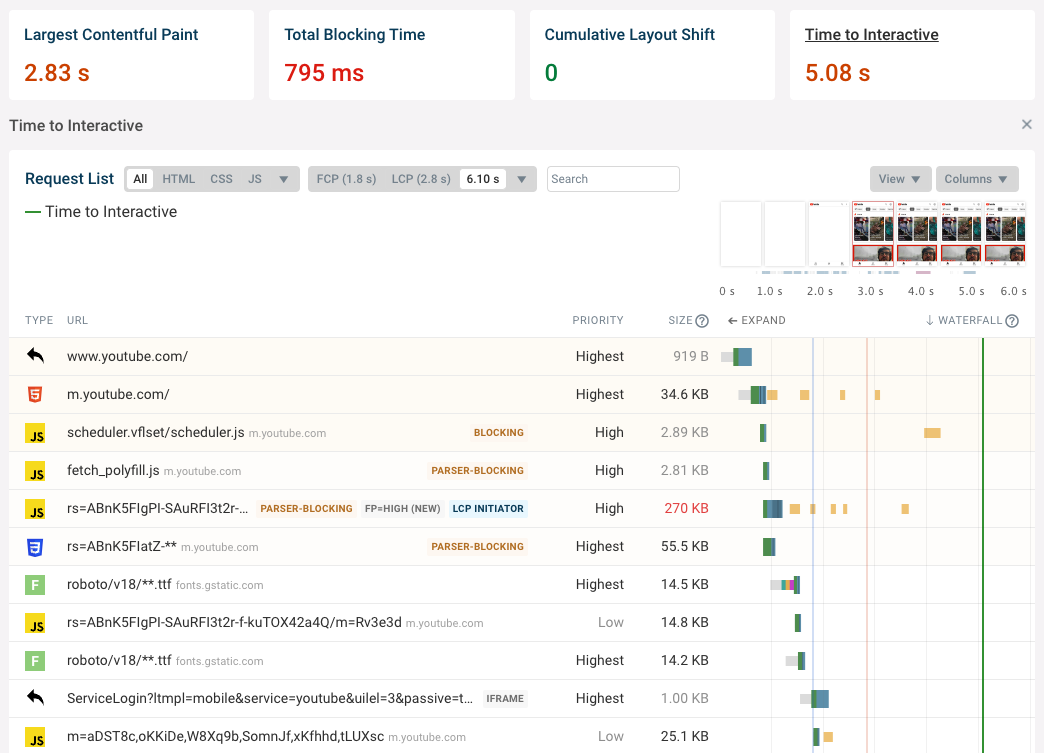Open the View dropdown
The width and height of the screenshot is (1044, 753).
[x=900, y=179]
